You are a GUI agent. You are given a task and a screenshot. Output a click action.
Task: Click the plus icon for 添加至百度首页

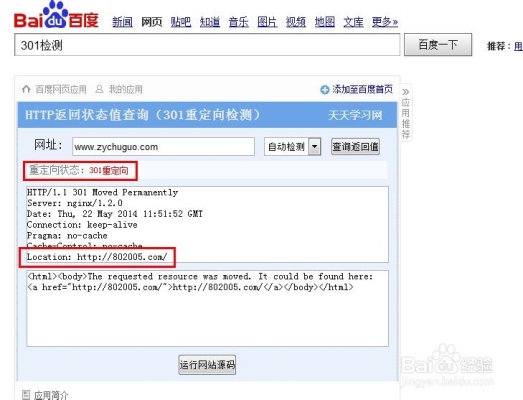coord(324,90)
